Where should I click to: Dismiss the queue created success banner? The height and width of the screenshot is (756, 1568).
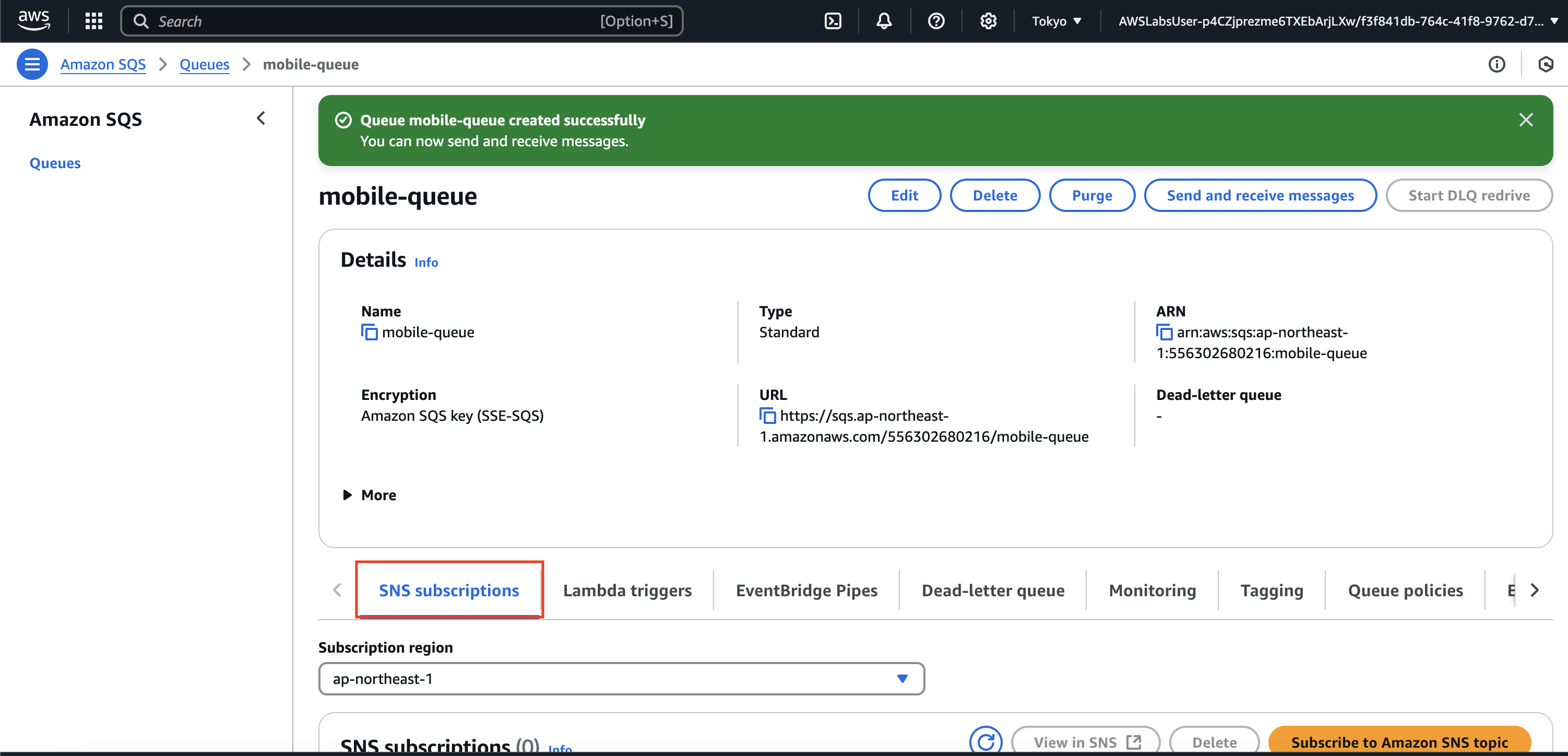tap(1525, 120)
